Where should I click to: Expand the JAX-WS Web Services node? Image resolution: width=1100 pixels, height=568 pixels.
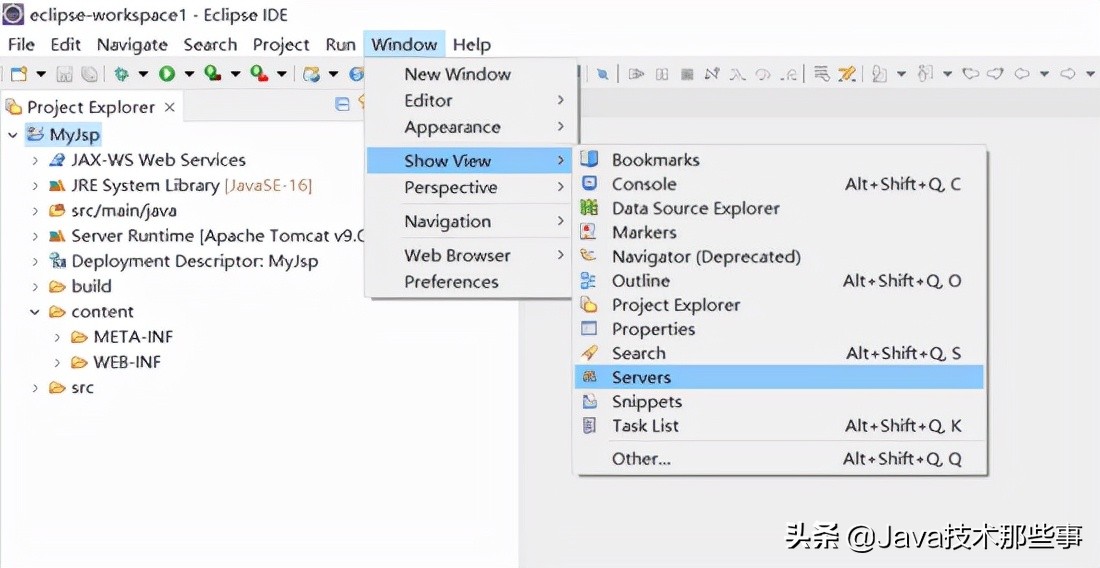(35, 161)
